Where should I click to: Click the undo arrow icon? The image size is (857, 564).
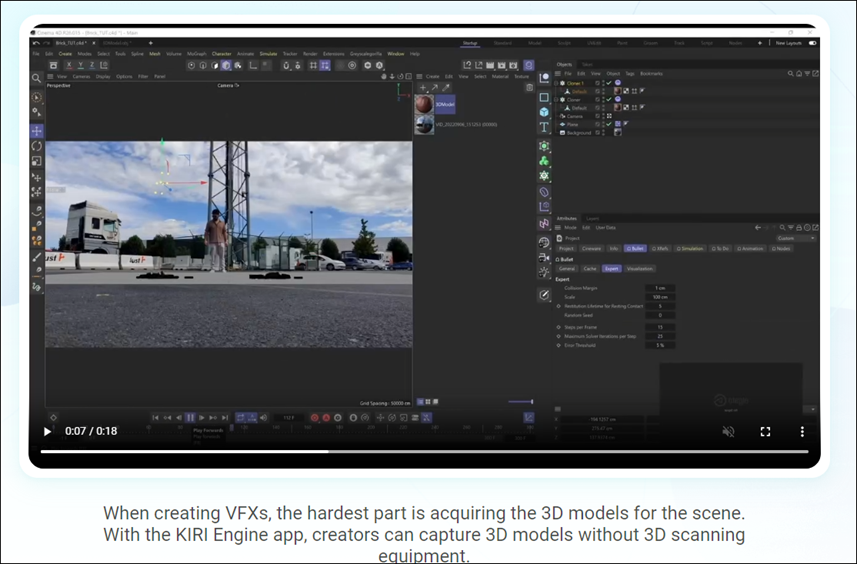pos(36,43)
